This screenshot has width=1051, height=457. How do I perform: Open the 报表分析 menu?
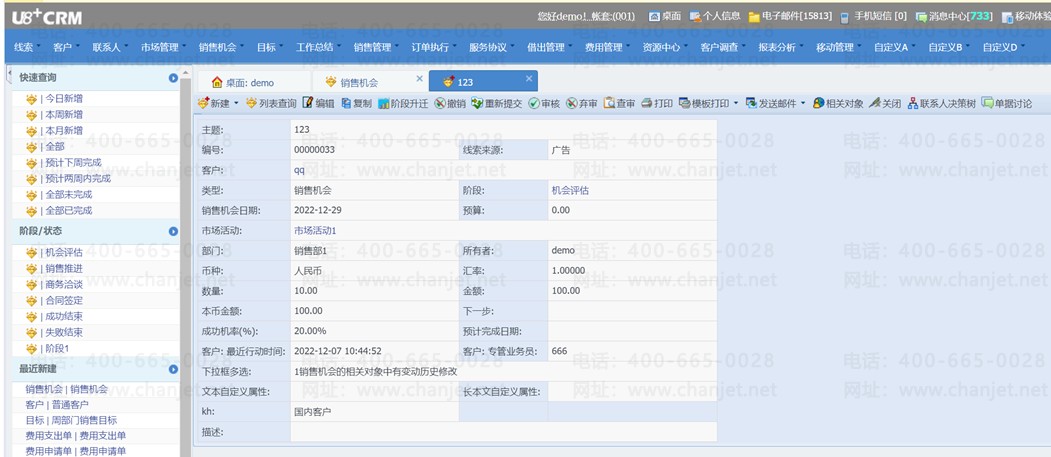point(781,48)
